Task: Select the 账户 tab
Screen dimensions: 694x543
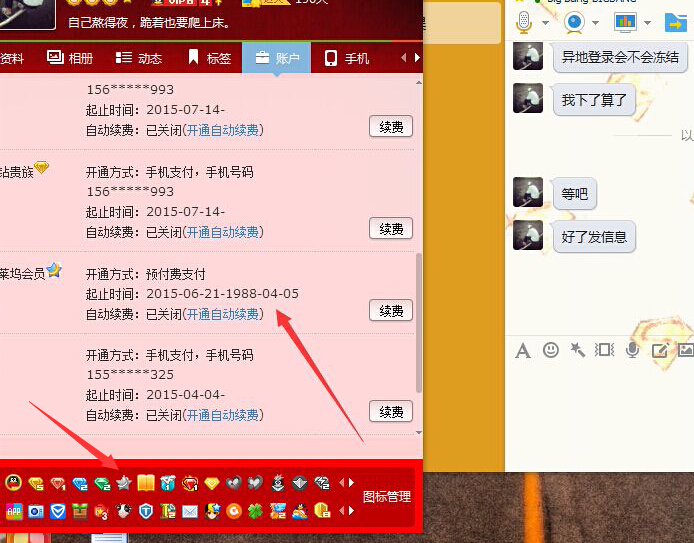Action: coord(277,58)
